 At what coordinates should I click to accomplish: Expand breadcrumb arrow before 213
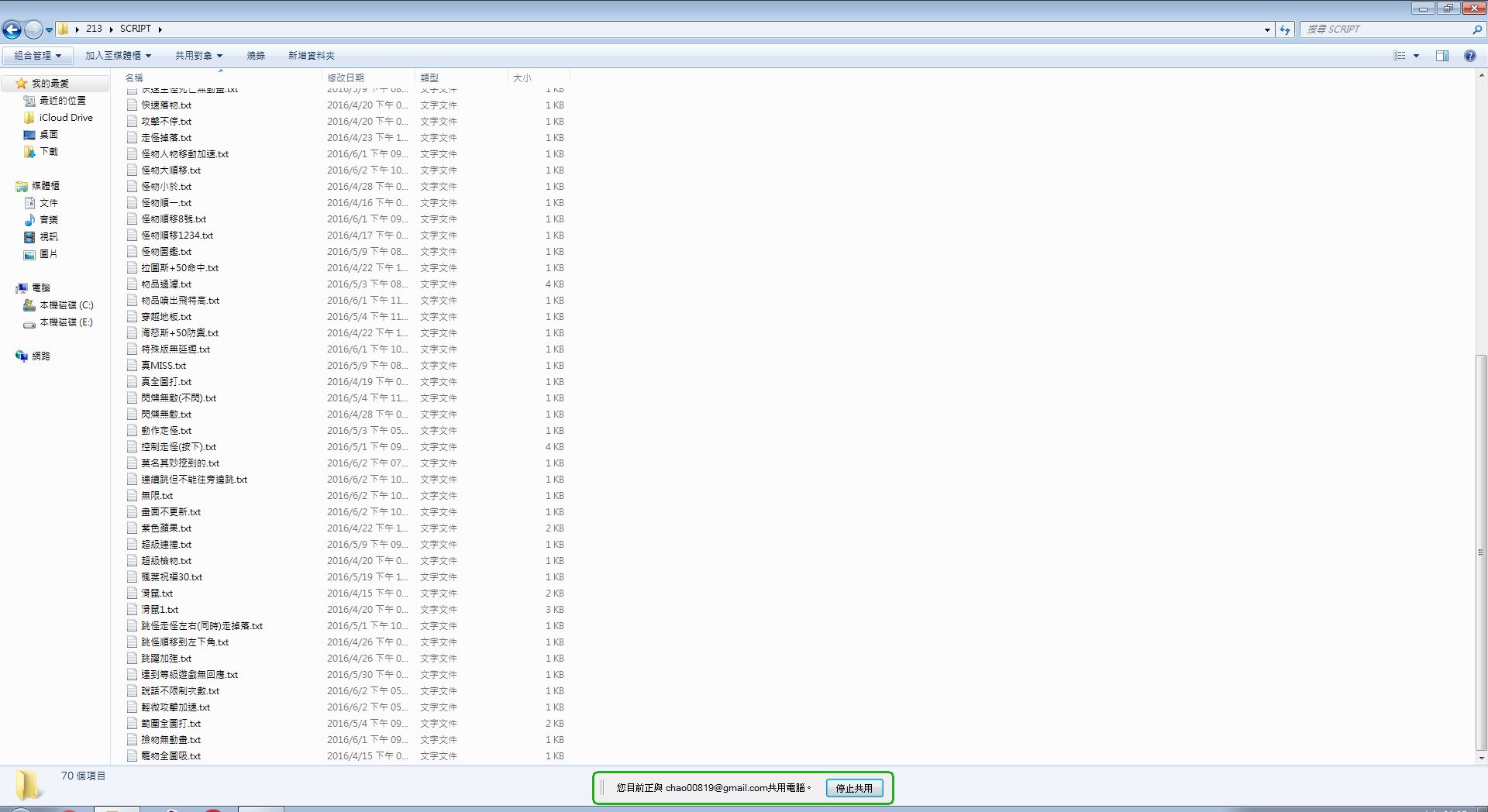tap(77, 29)
